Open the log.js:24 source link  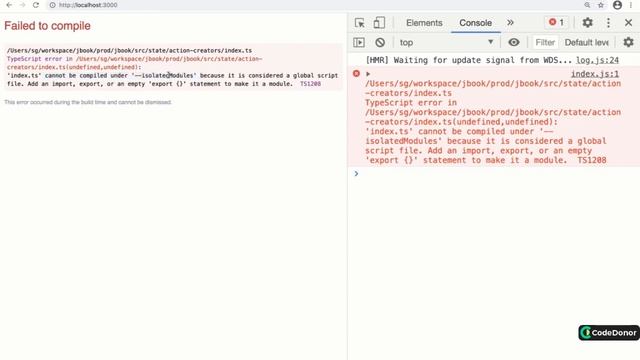pyautogui.click(x=597, y=60)
